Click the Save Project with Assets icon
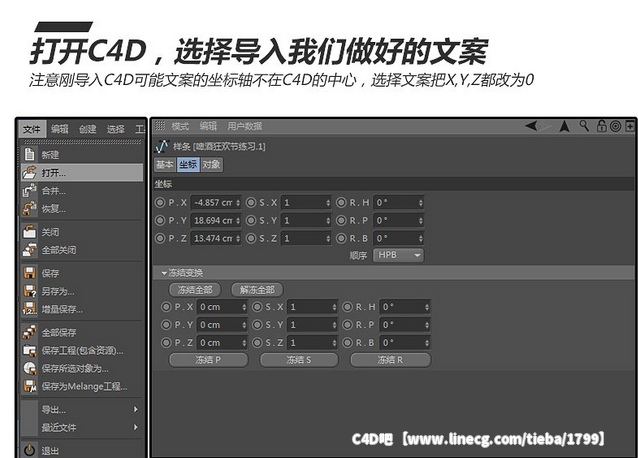Image resolution: width=638 pixels, height=458 pixels. [x=29, y=350]
